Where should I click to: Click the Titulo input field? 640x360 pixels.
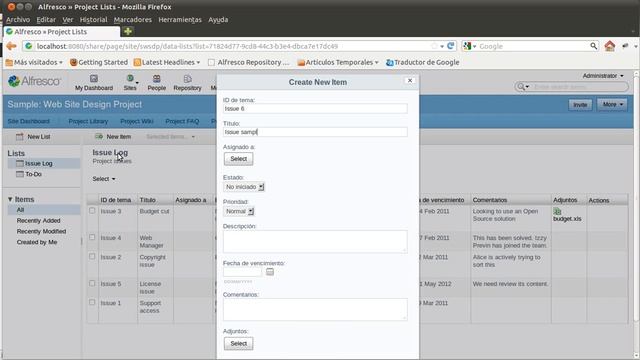point(315,132)
